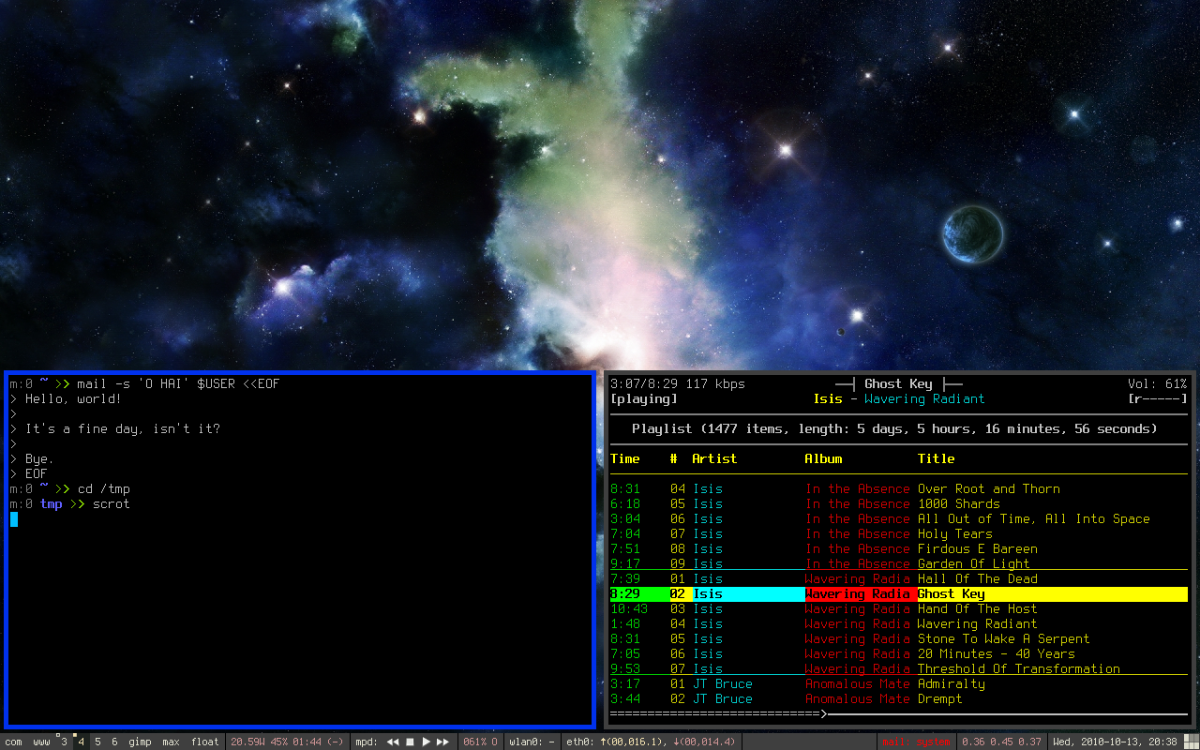
Task: Select the playing track Ghost Key
Action: pos(898,594)
